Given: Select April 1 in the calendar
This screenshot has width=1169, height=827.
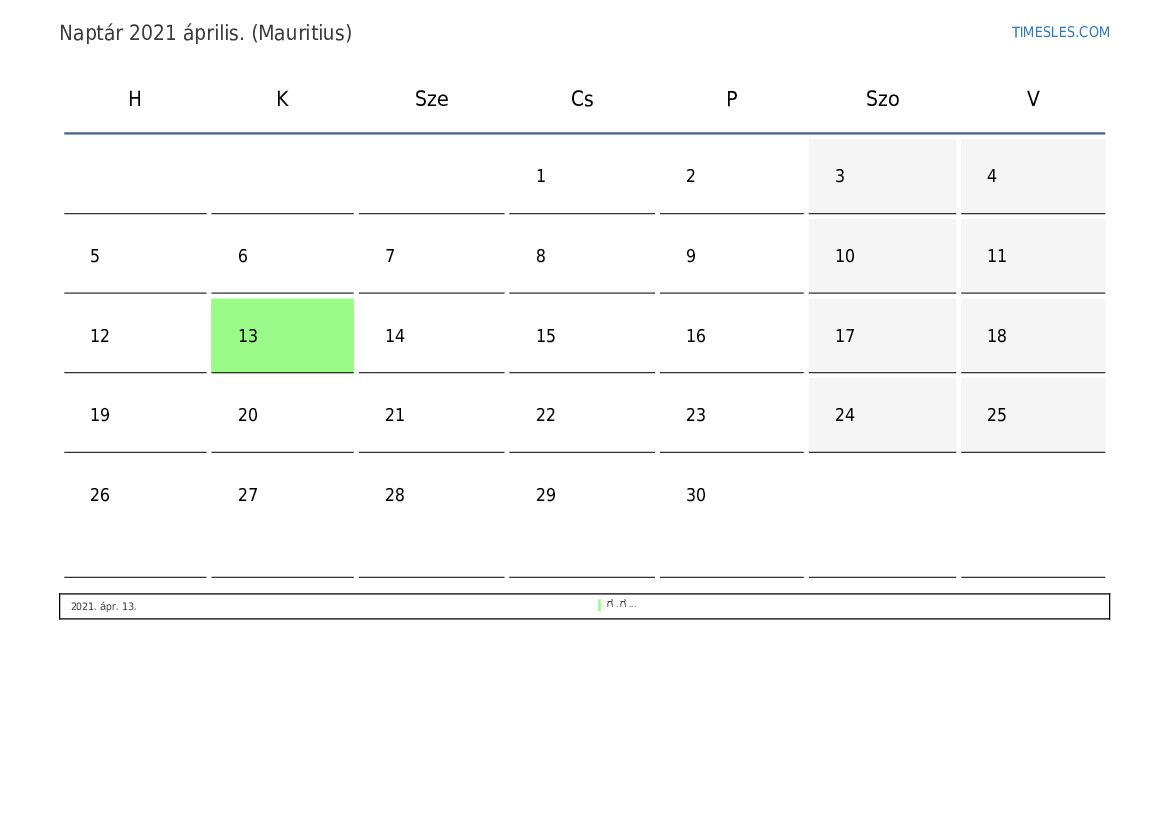Looking at the screenshot, I should point(582,176).
